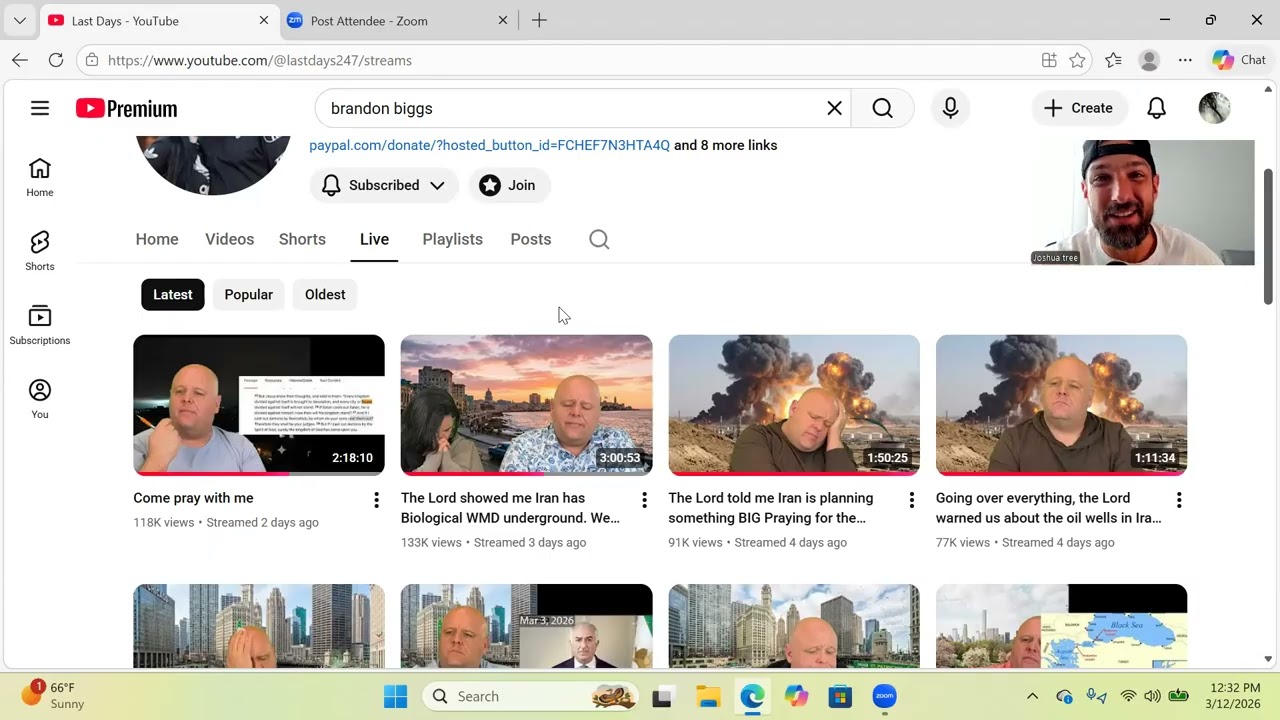Open Edge settings and more menu
1280x720 pixels.
1185,60
